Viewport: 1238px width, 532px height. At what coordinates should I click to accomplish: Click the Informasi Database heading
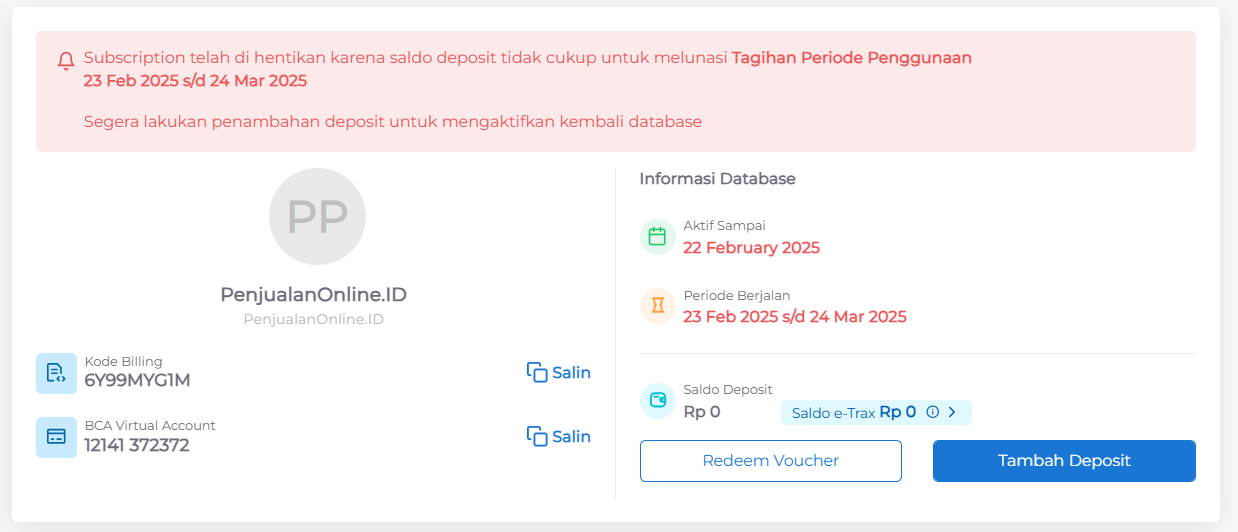coord(717,179)
